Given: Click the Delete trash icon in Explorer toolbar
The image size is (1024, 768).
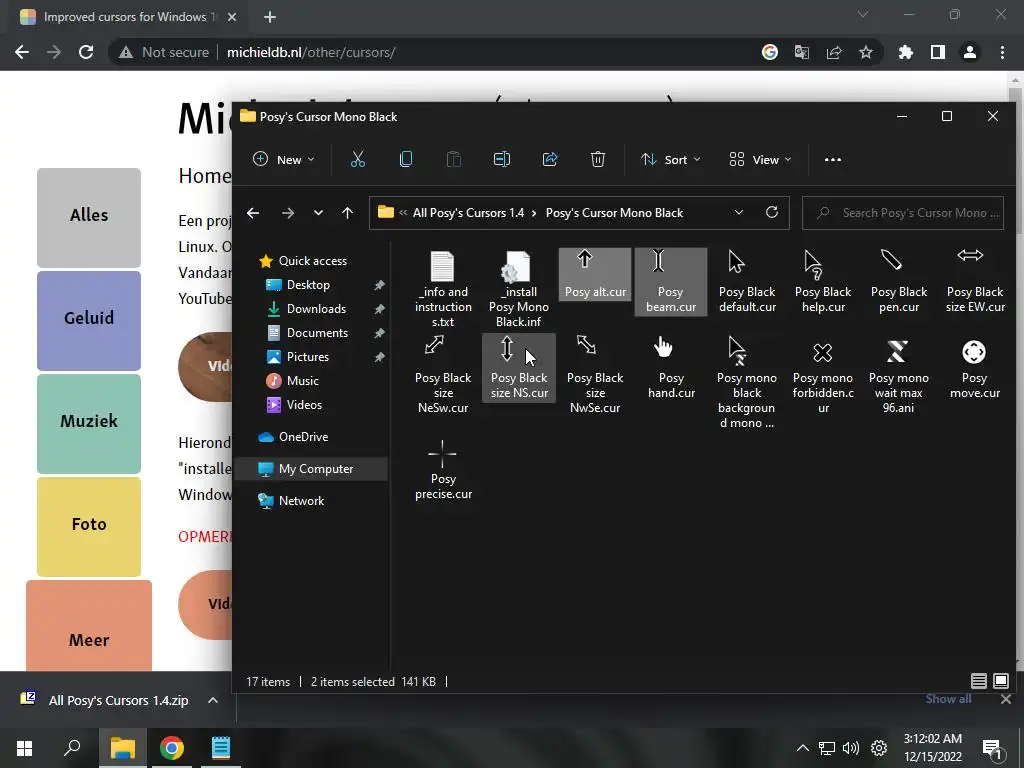Looking at the screenshot, I should coord(598,159).
